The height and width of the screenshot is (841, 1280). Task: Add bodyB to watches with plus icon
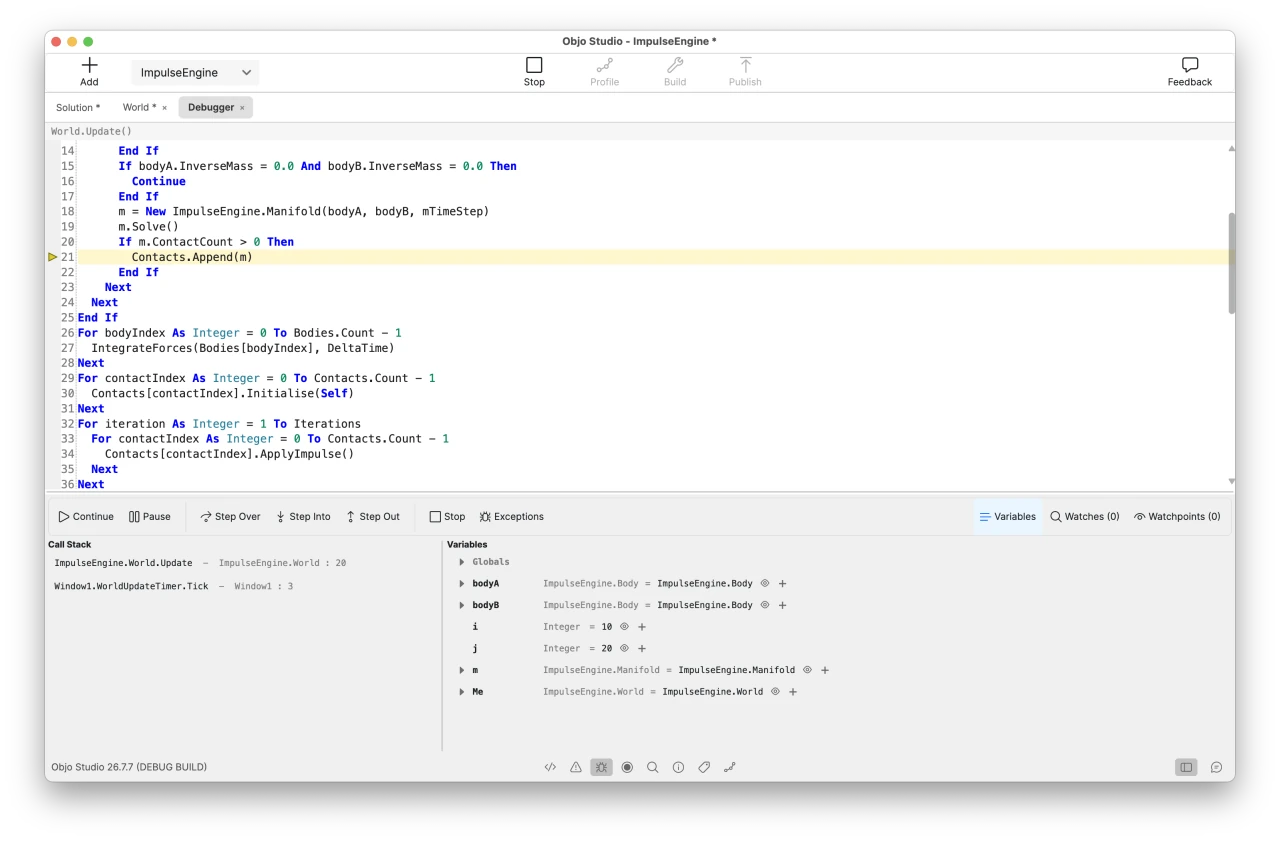[783, 605]
